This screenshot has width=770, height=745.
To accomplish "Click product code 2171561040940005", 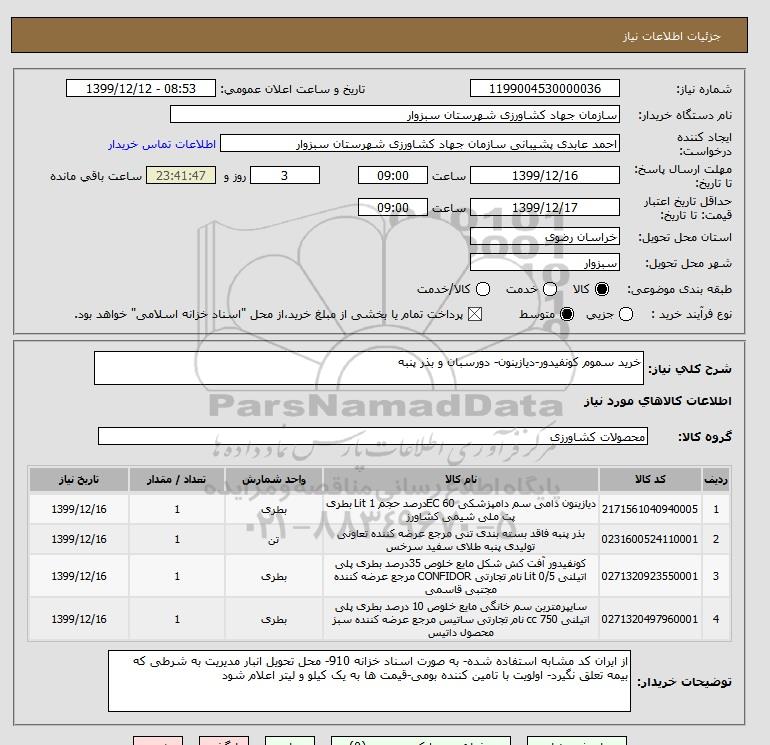I will (650, 509).
